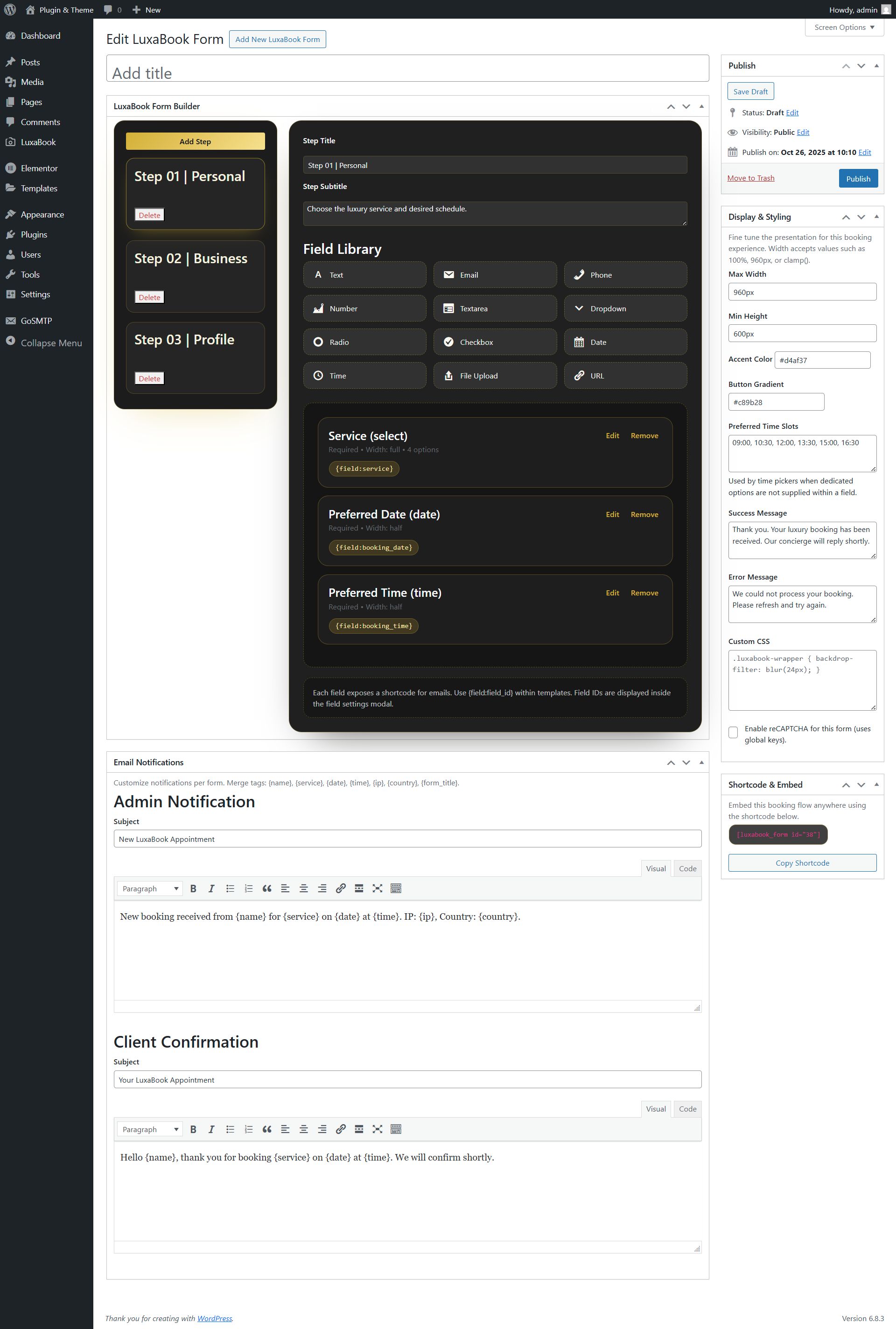Image resolution: width=896 pixels, height=1329 pixels.
Task: Add Radio field from Field Library
Action: point(364,342)
